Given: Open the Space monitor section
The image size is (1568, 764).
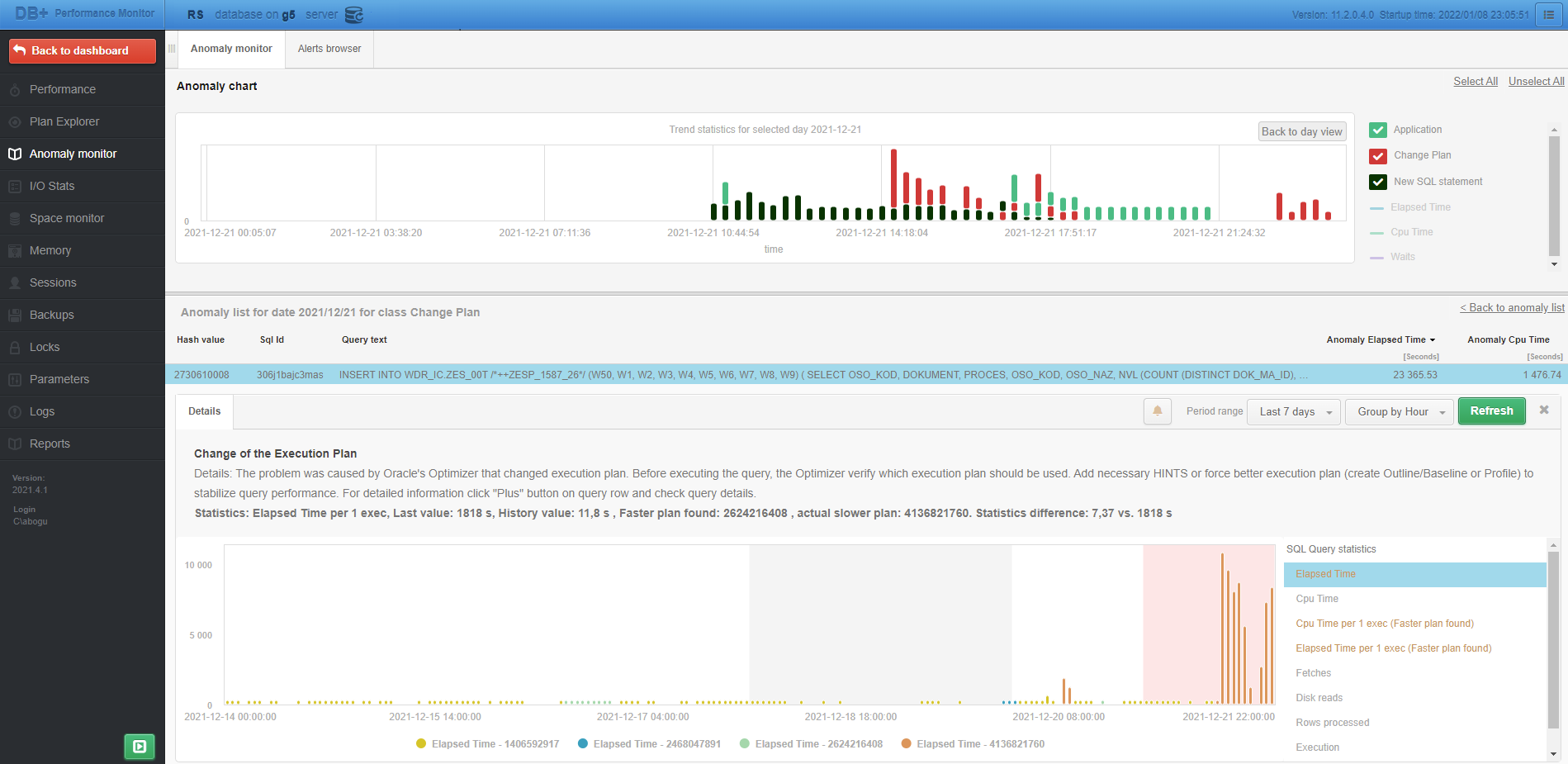Looking at the screenshot, I should (x=66, y=218).
